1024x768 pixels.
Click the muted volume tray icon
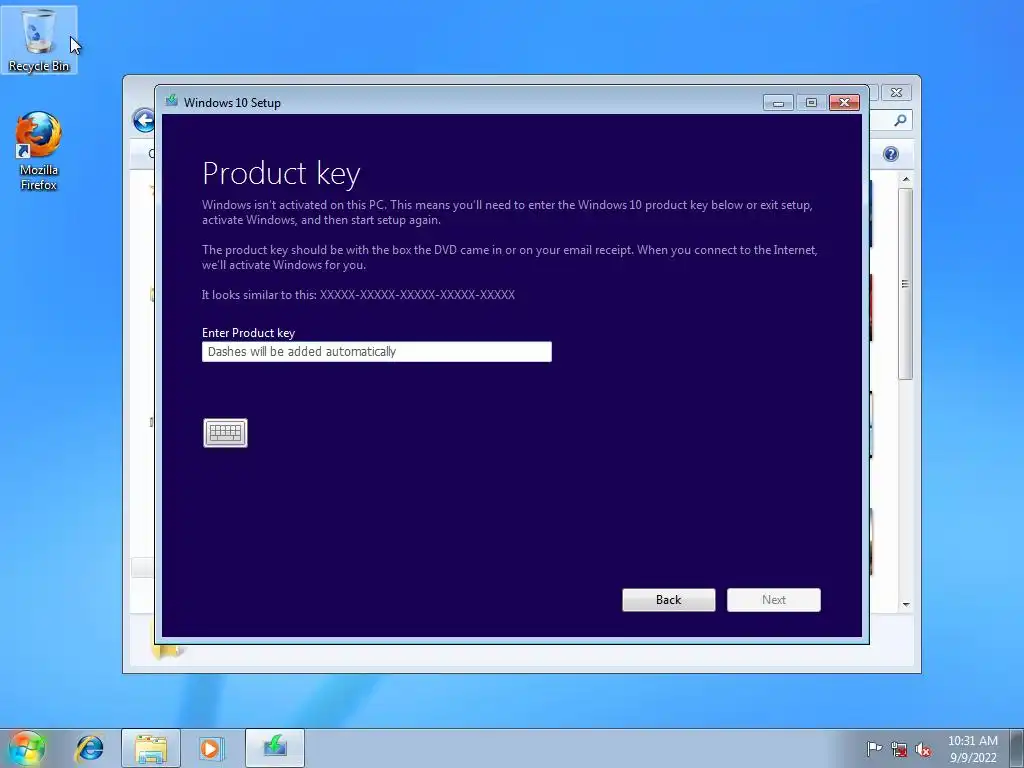[x=923, y=749]
